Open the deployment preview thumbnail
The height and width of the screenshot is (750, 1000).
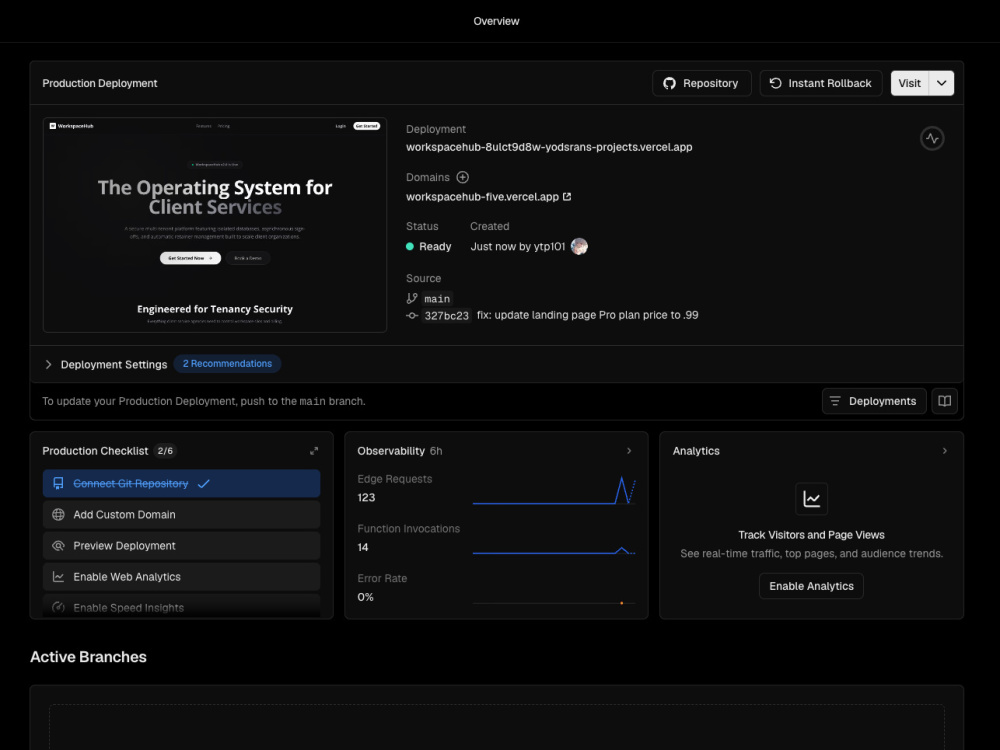click(x=215, y=225)
